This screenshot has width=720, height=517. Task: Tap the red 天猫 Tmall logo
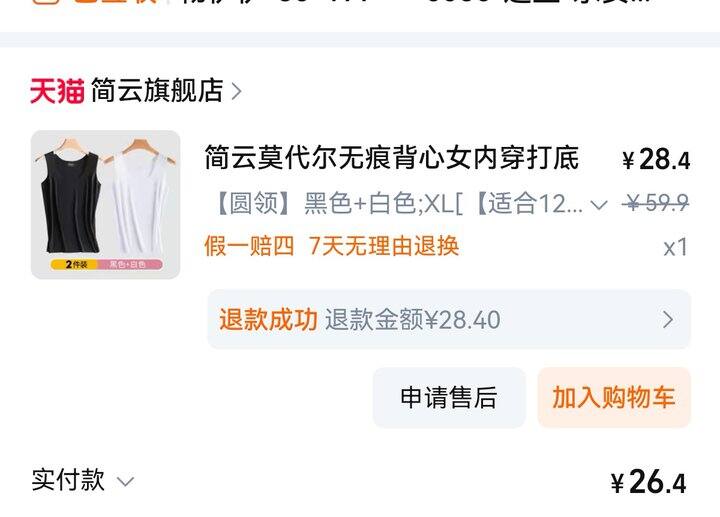coord(57,90)
